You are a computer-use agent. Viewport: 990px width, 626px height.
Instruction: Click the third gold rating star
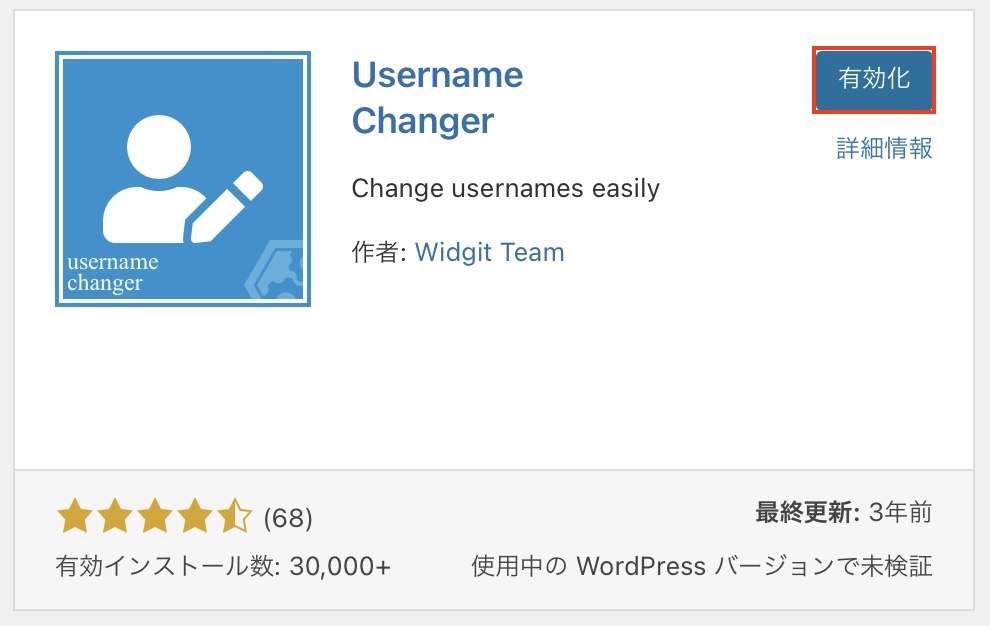(x=154, y=517)
